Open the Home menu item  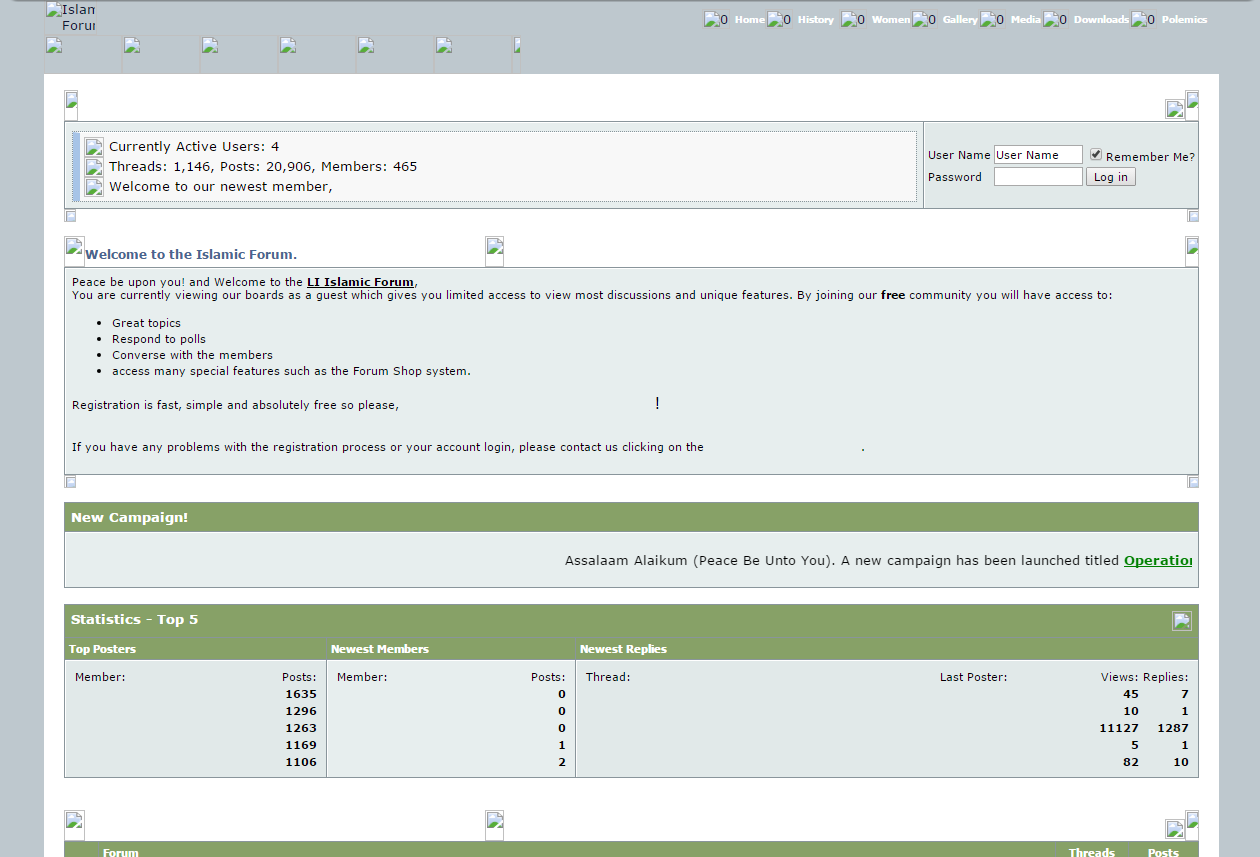pos(750,19)
